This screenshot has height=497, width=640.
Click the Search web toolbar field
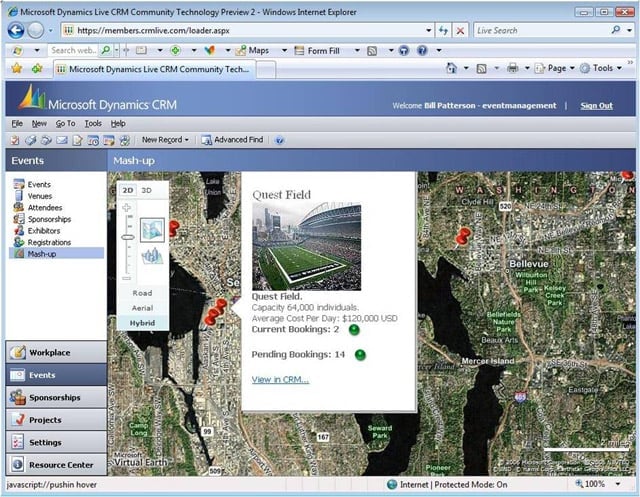coord(73,50)
